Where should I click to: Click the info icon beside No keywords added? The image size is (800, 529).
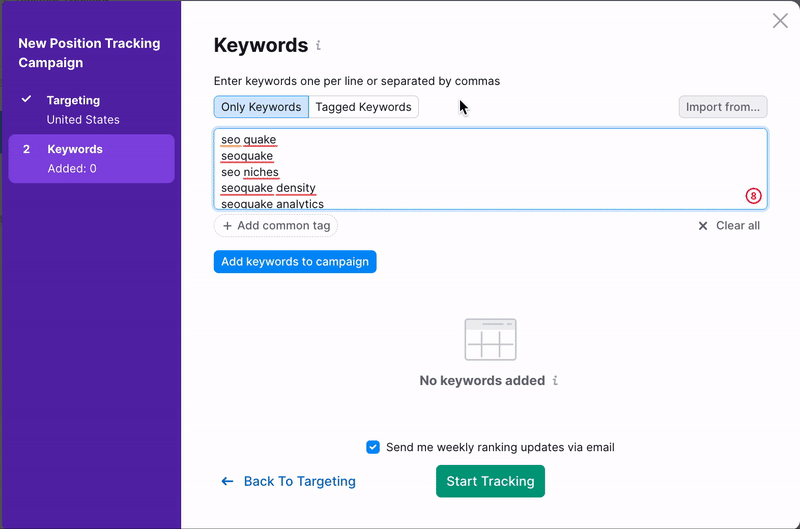[555, 381]
